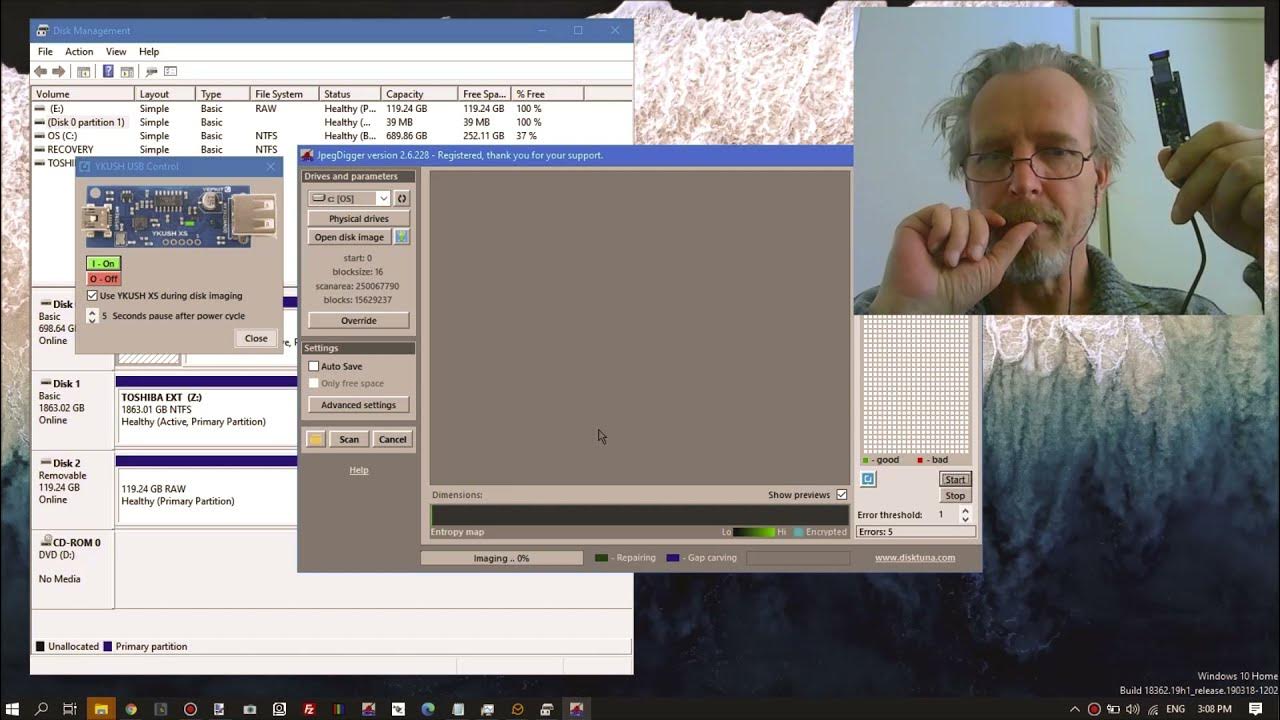This screenshot has width=1280, height=720.
Task: Open Task View on taskbar
Action: (70, 709)
